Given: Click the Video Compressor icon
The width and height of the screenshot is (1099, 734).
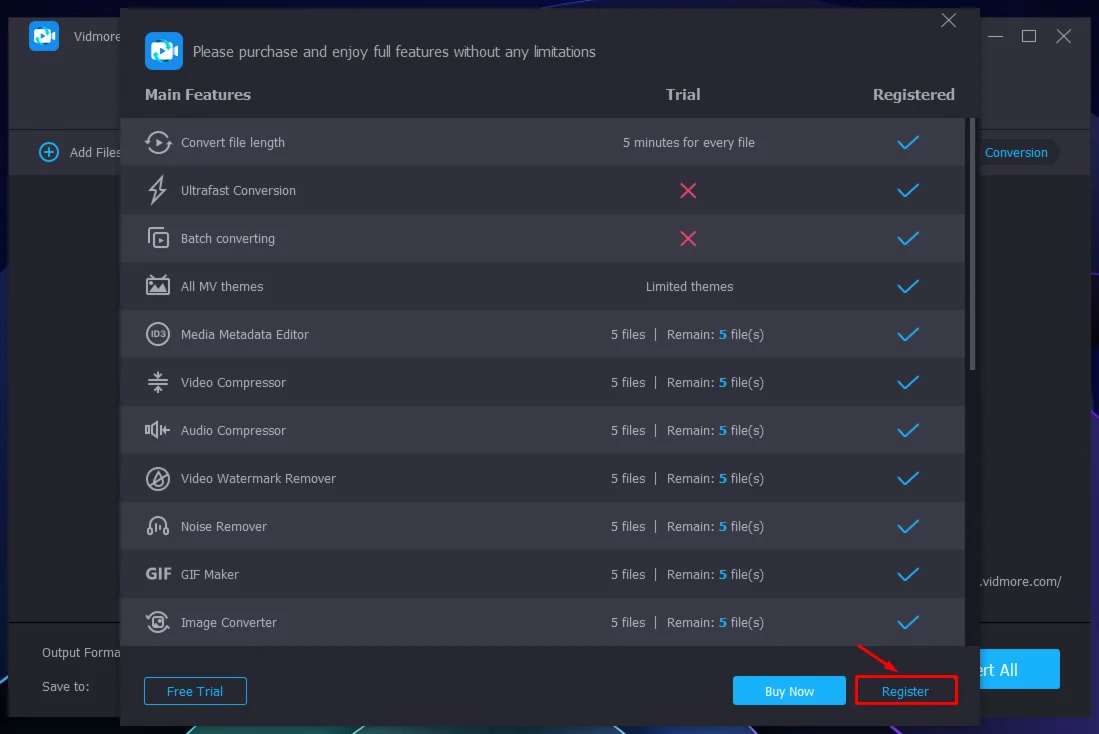Looking at the screenshot, I should (158, 382).
